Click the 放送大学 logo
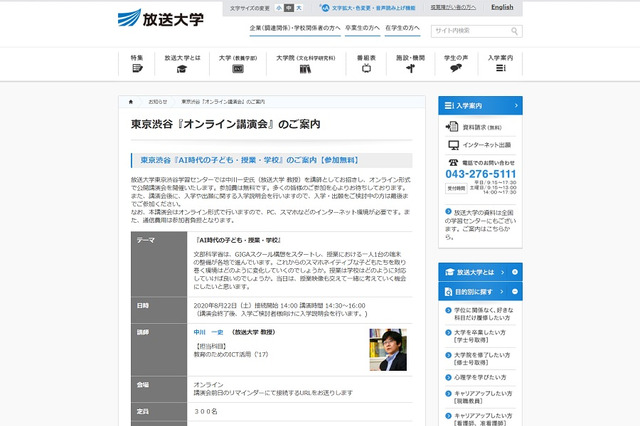Image resolution: width=640 pixels, height=426 pixels. coord(160,19)
